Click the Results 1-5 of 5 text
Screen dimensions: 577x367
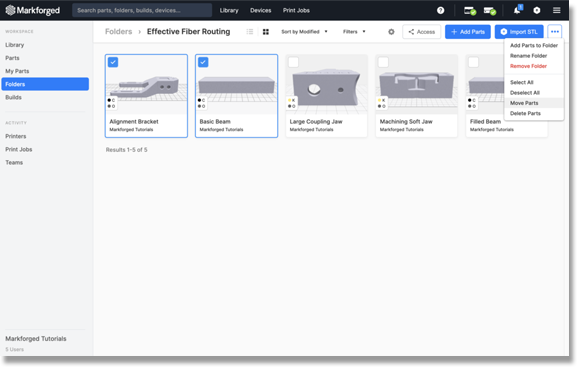126,150
